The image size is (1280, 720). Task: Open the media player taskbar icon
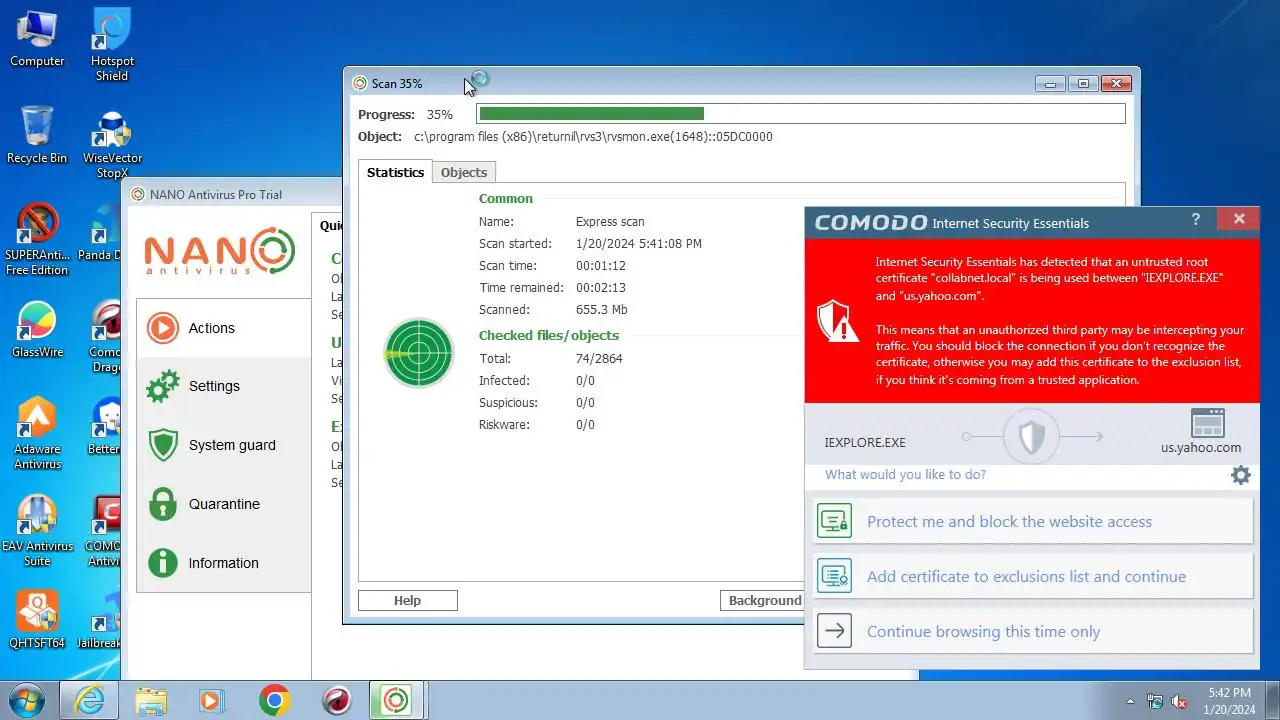tap(211, 700)
